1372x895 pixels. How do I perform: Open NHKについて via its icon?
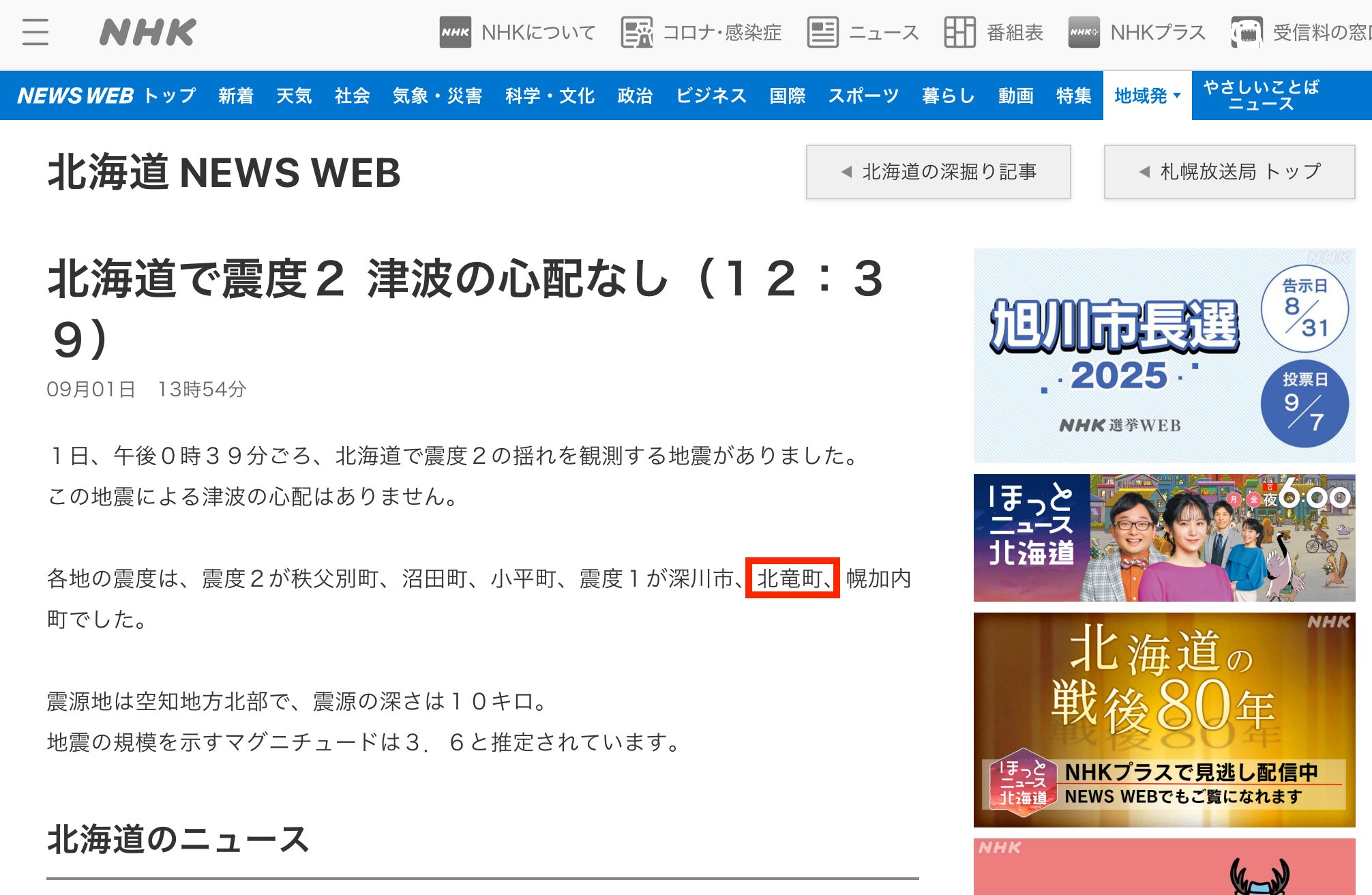456,32
